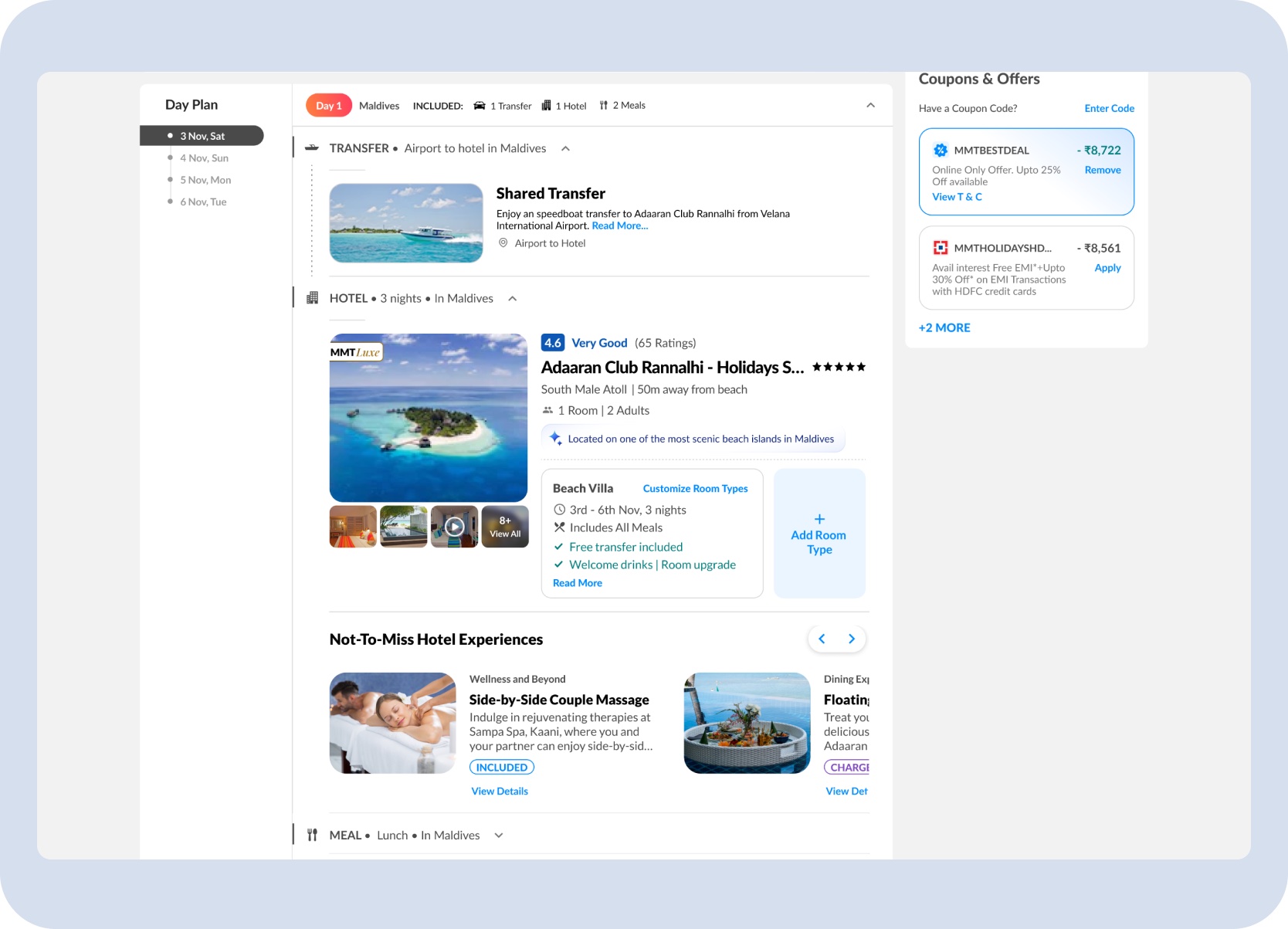1288x929 pixels.
Task: Click the five star rating of the hotel
Action: (x=839, y=368)
